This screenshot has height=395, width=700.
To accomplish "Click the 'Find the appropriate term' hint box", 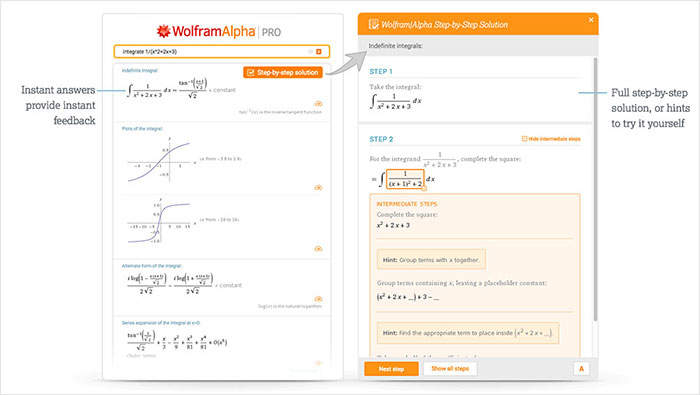I will [468, 333].
